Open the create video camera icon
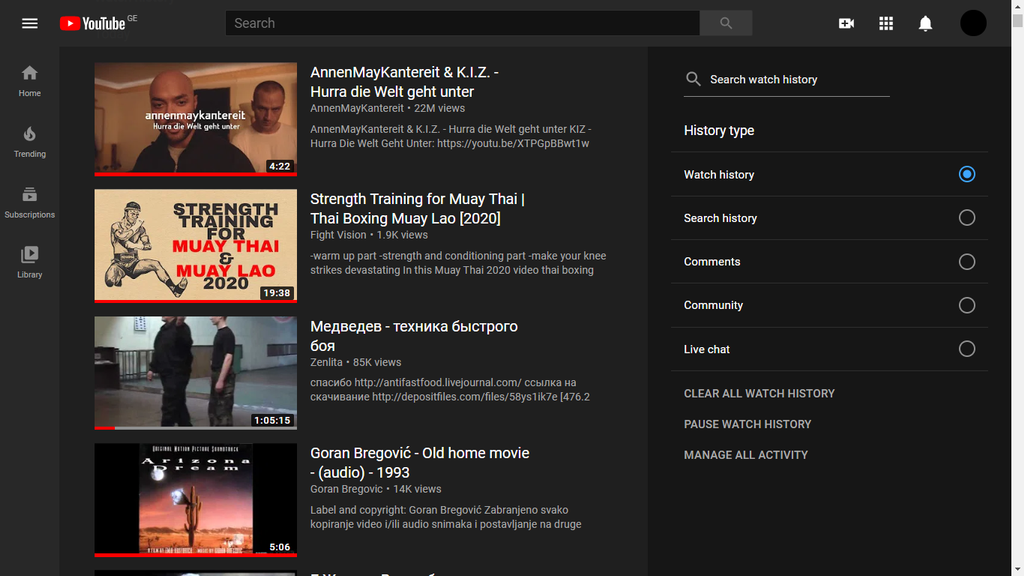 point(846,23)
